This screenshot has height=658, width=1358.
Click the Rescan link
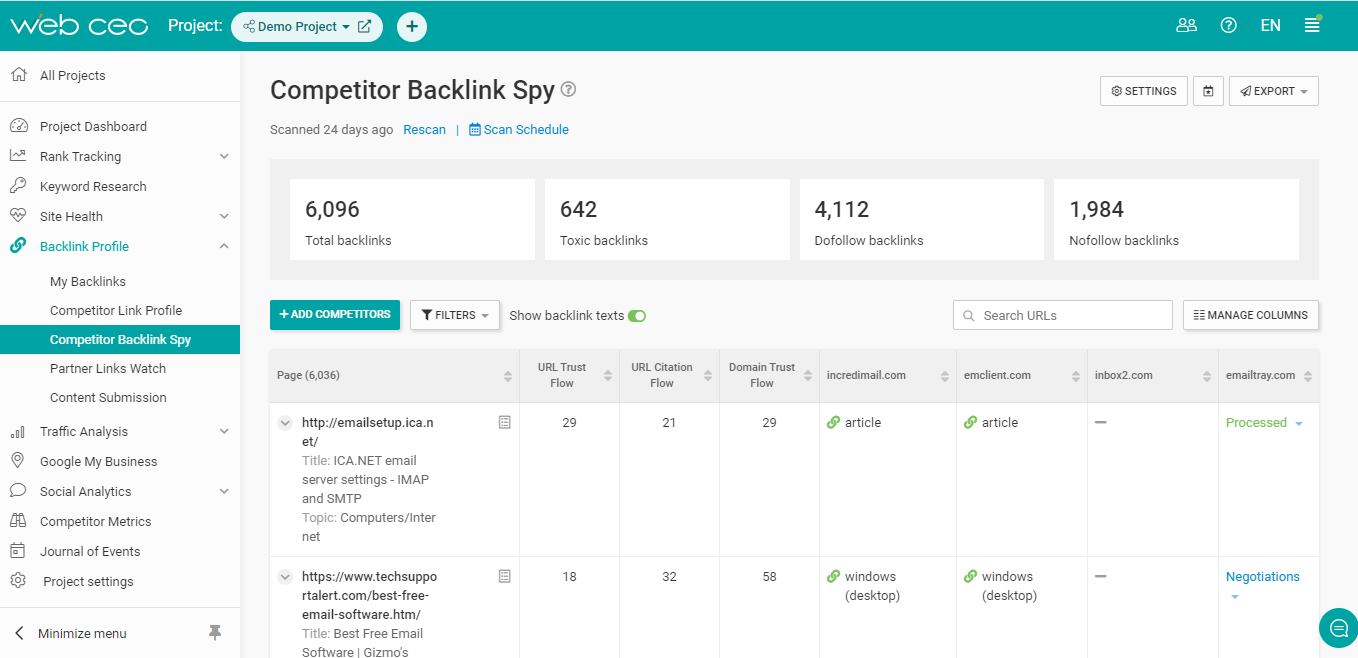click(425, 130)
